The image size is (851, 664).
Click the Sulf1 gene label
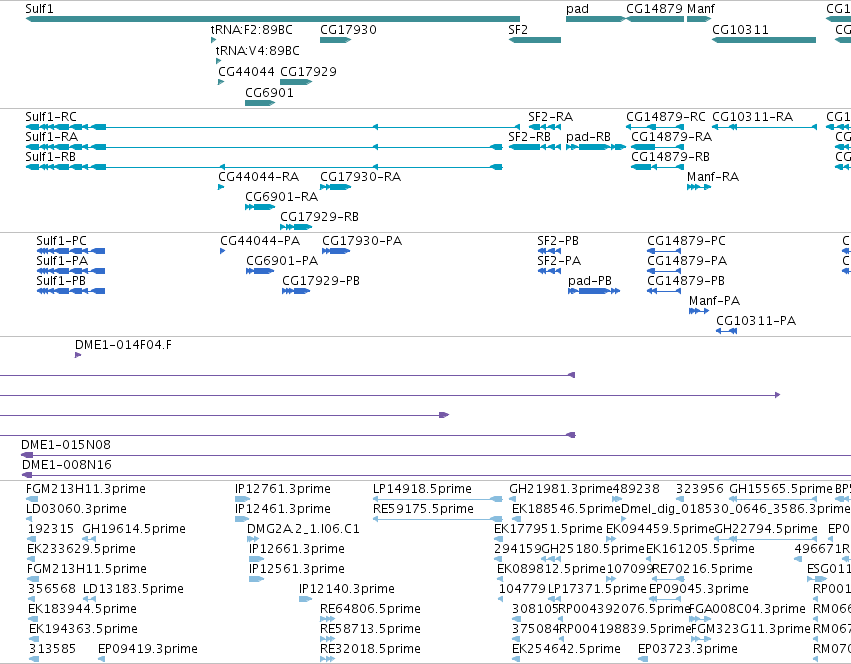(x=39, y=9)
